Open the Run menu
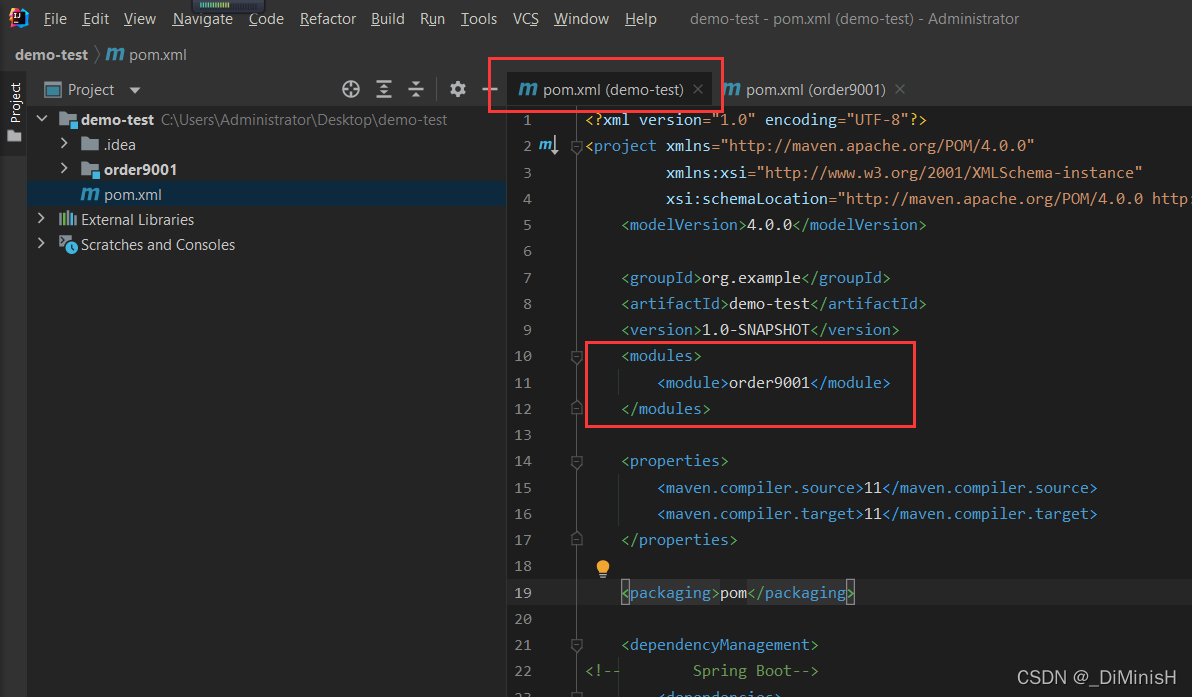 click(x=433, y=19)
